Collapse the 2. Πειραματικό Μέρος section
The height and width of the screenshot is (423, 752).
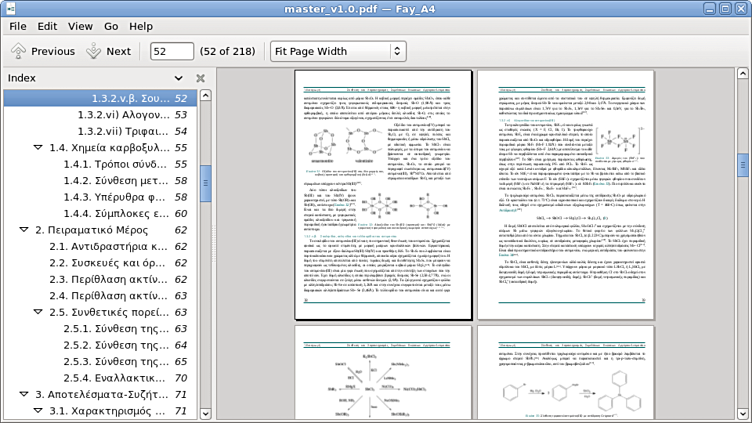(x=24, y=230)
